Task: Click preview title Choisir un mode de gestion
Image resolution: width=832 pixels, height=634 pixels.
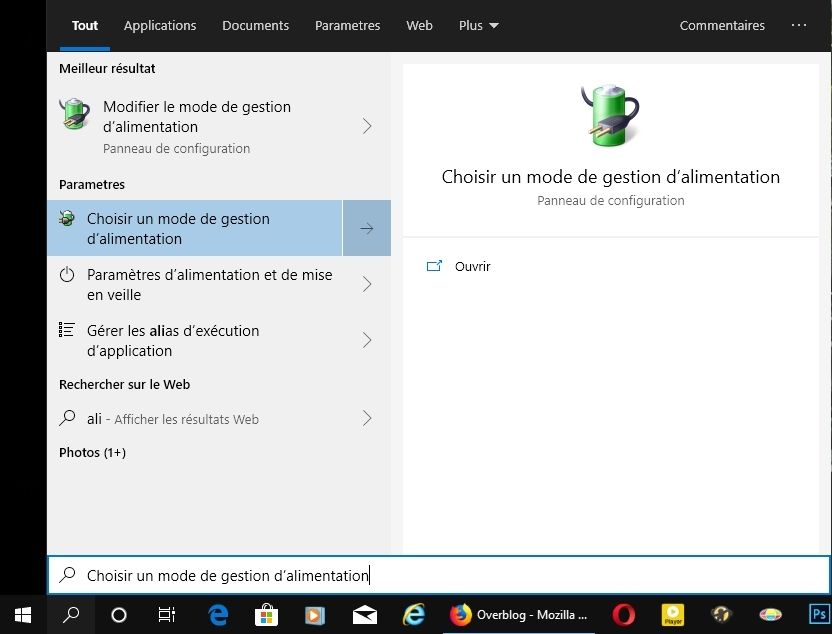Action: tap(610, 177)
